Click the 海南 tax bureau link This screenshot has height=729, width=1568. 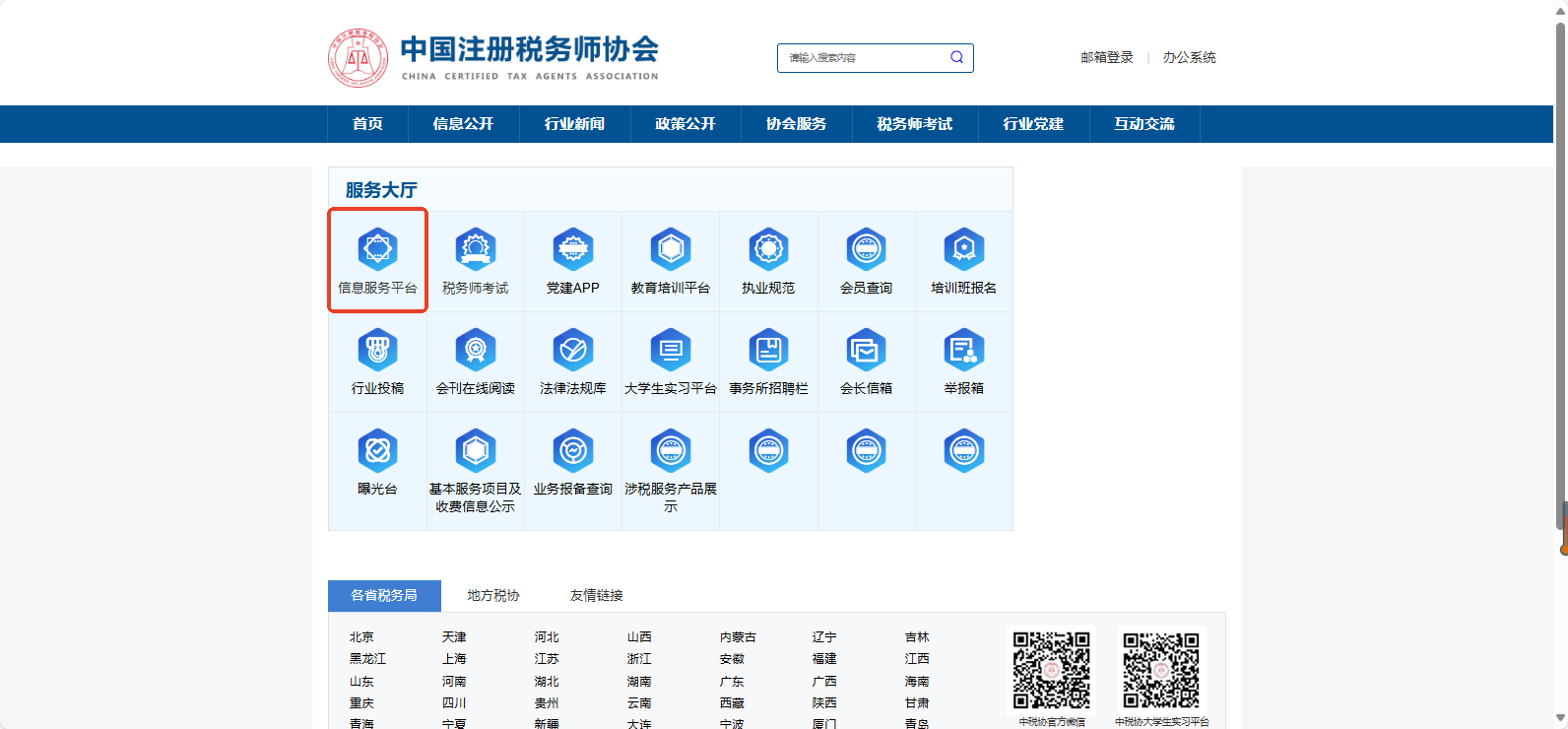917,682
